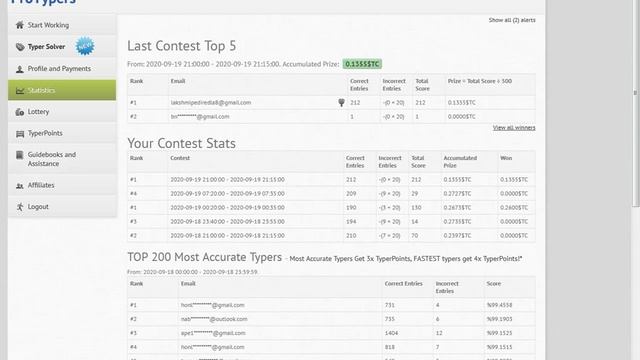This screenshot has width=640, height=360.
Task: Click the TyperPoints icon in sidebar
Action: [20, 133]
